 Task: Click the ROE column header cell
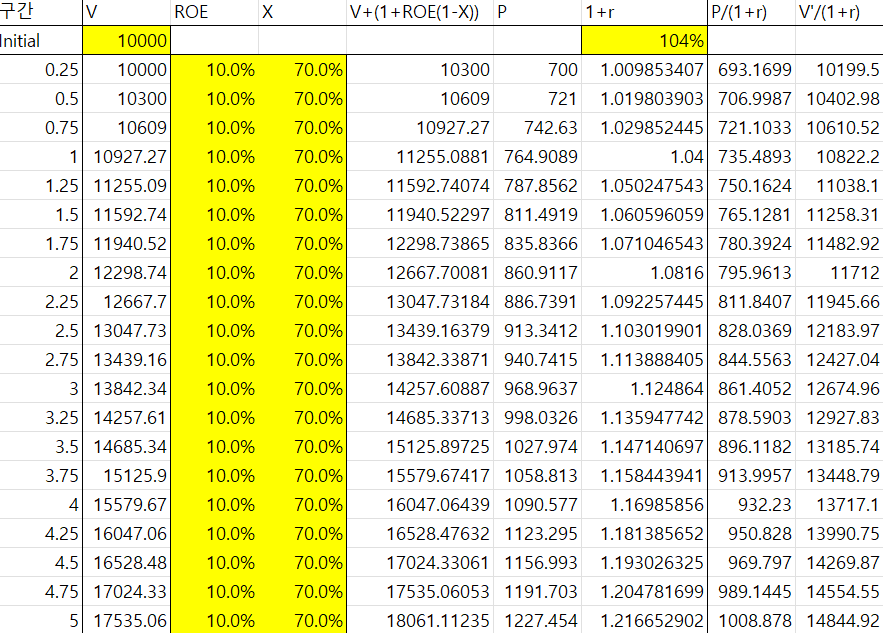pyautogui.click(x=214, y=12)
